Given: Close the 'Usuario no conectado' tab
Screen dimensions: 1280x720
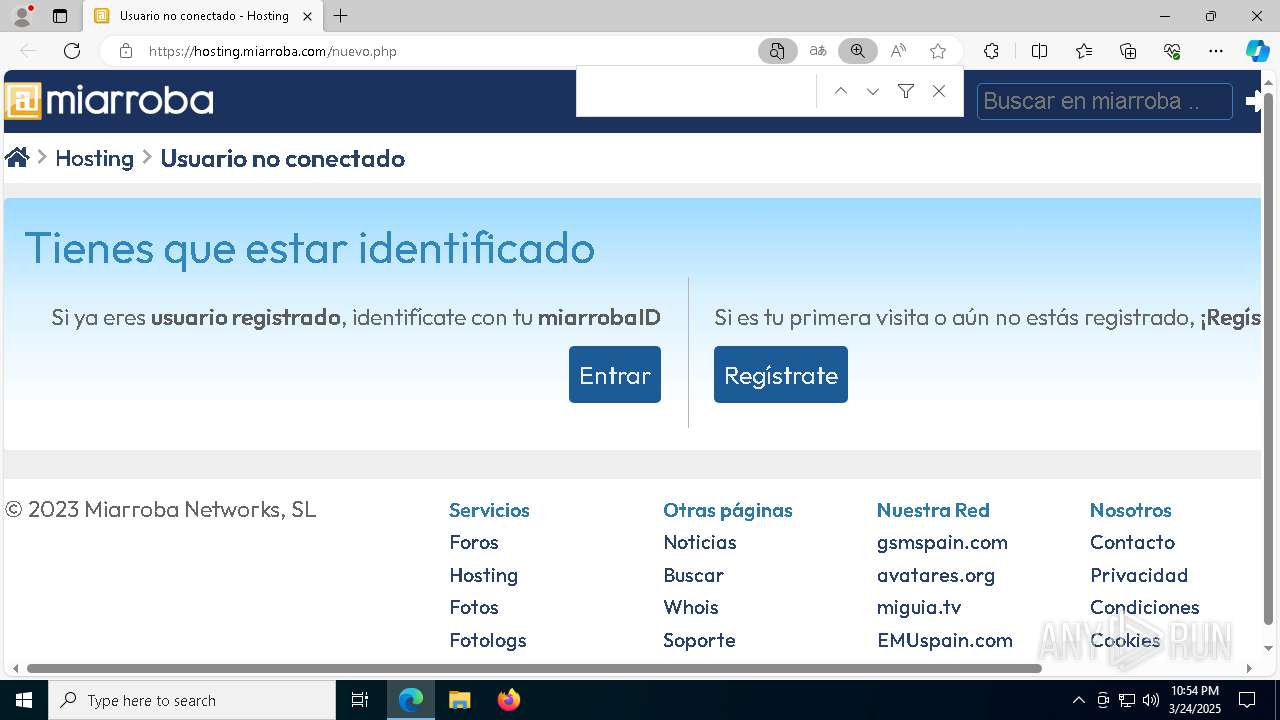Looking at the screenshot, I should point(307,16).
